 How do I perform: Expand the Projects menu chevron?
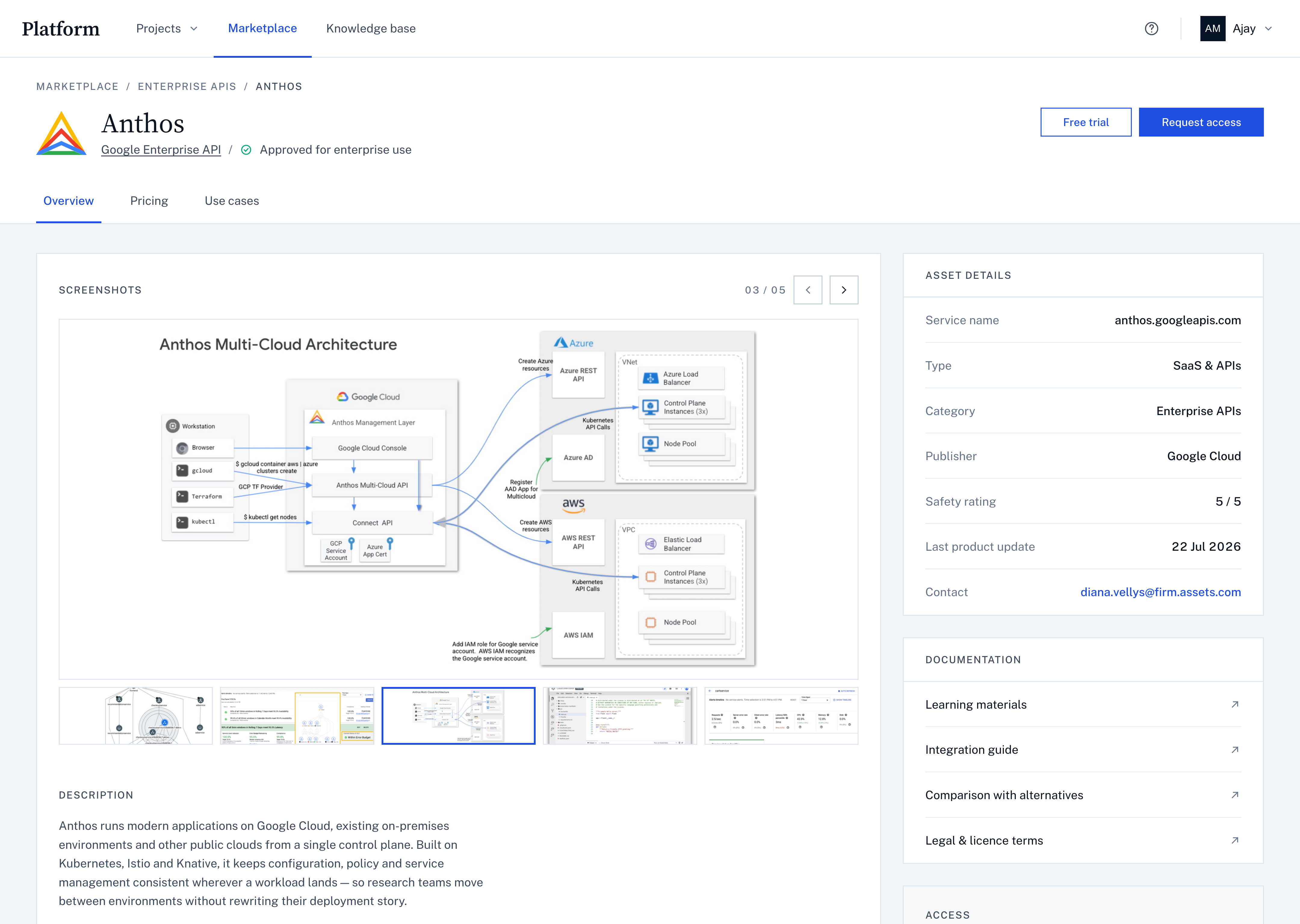point(193,29)
